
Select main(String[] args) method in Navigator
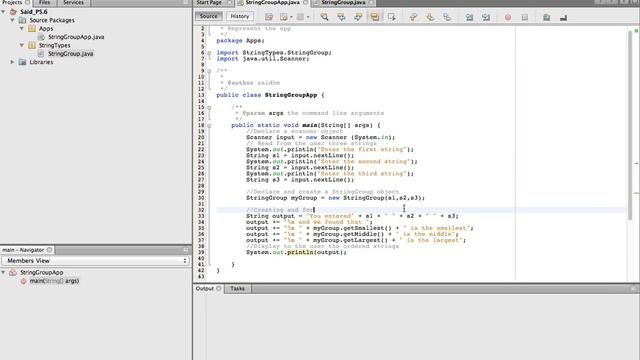coord(54,281)
